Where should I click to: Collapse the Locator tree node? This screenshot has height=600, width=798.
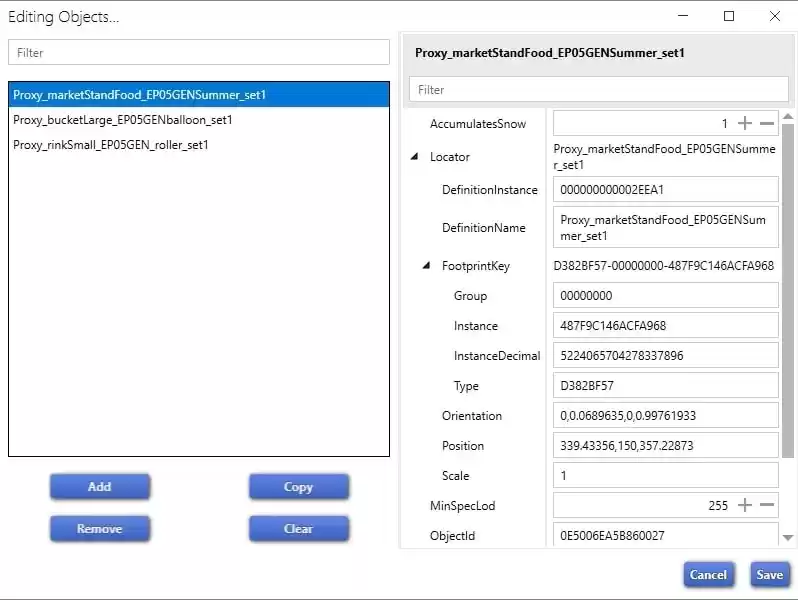click(415, 157)
